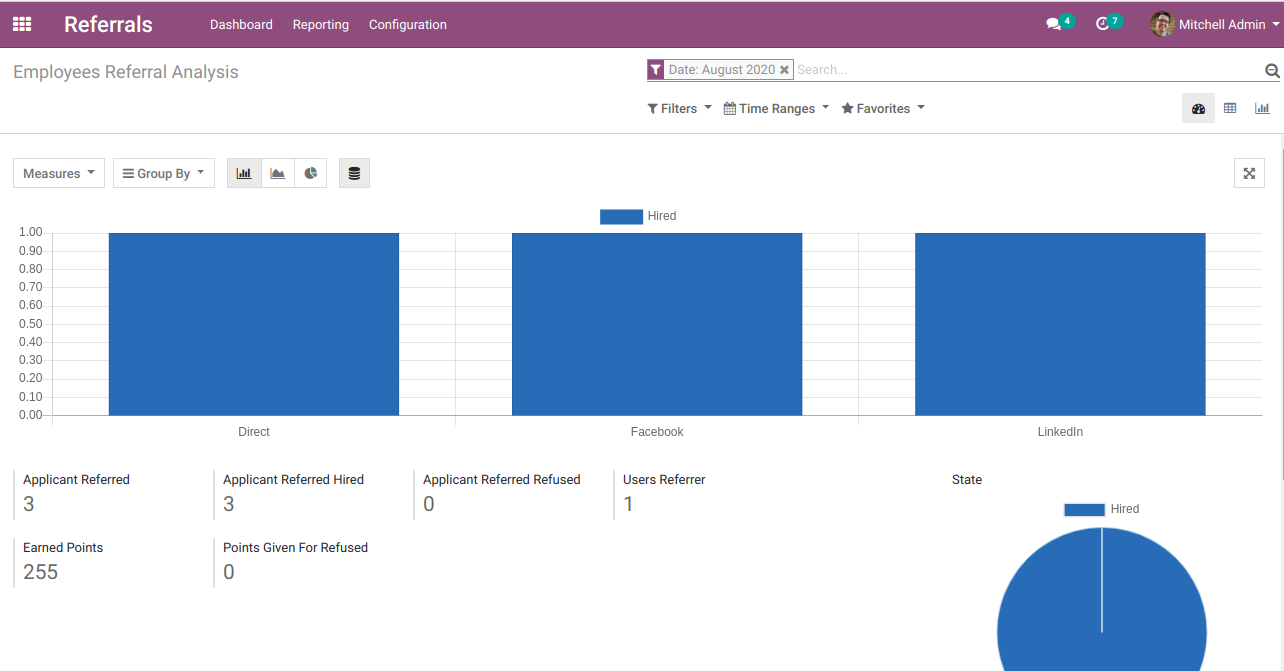
Task: Switch to graph view
Action: 1262,108
